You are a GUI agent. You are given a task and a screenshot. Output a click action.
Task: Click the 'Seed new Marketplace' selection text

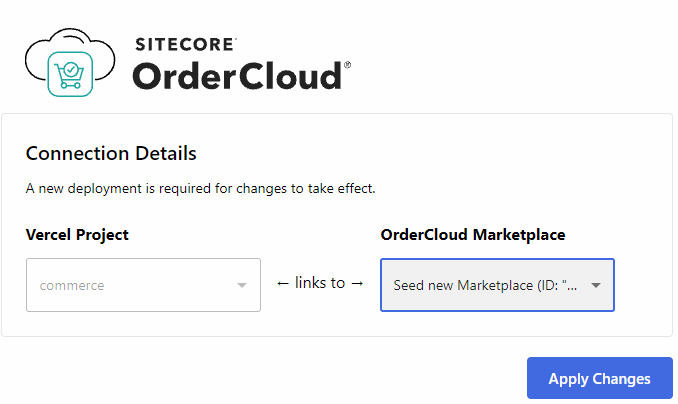point(485,285)
